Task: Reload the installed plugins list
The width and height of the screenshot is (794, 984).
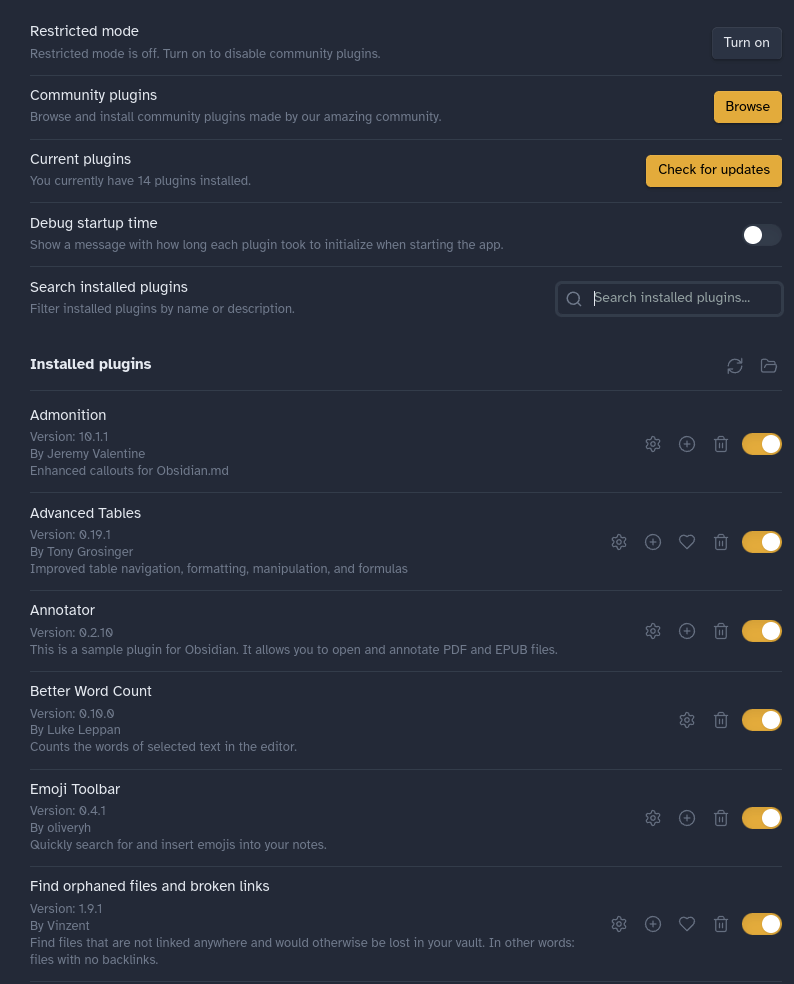Action: click(x=735, y=366)
